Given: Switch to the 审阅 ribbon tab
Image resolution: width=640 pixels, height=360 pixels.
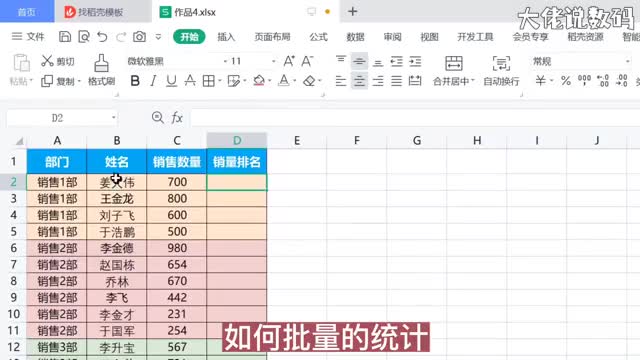Looking at the screenshot, I should pos(393,37).
